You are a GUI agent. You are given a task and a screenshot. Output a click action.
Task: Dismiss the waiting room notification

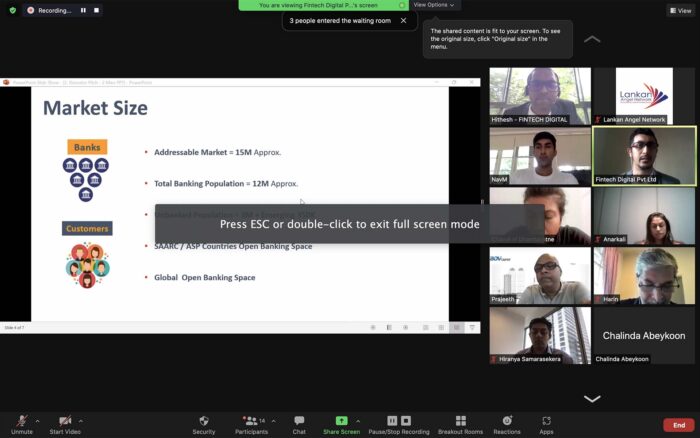[404, 21]
